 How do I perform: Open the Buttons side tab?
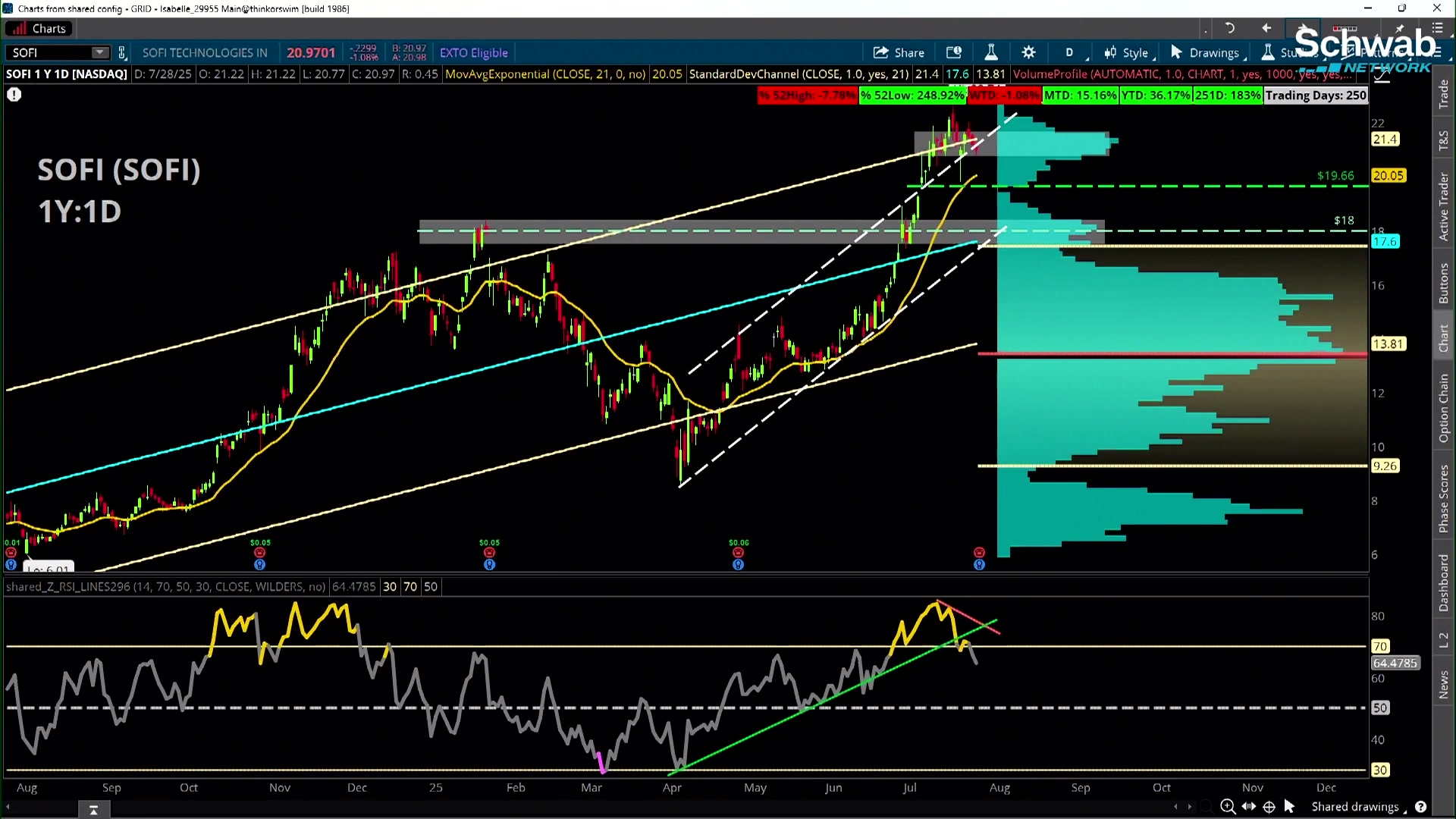tap(1444, 284)
